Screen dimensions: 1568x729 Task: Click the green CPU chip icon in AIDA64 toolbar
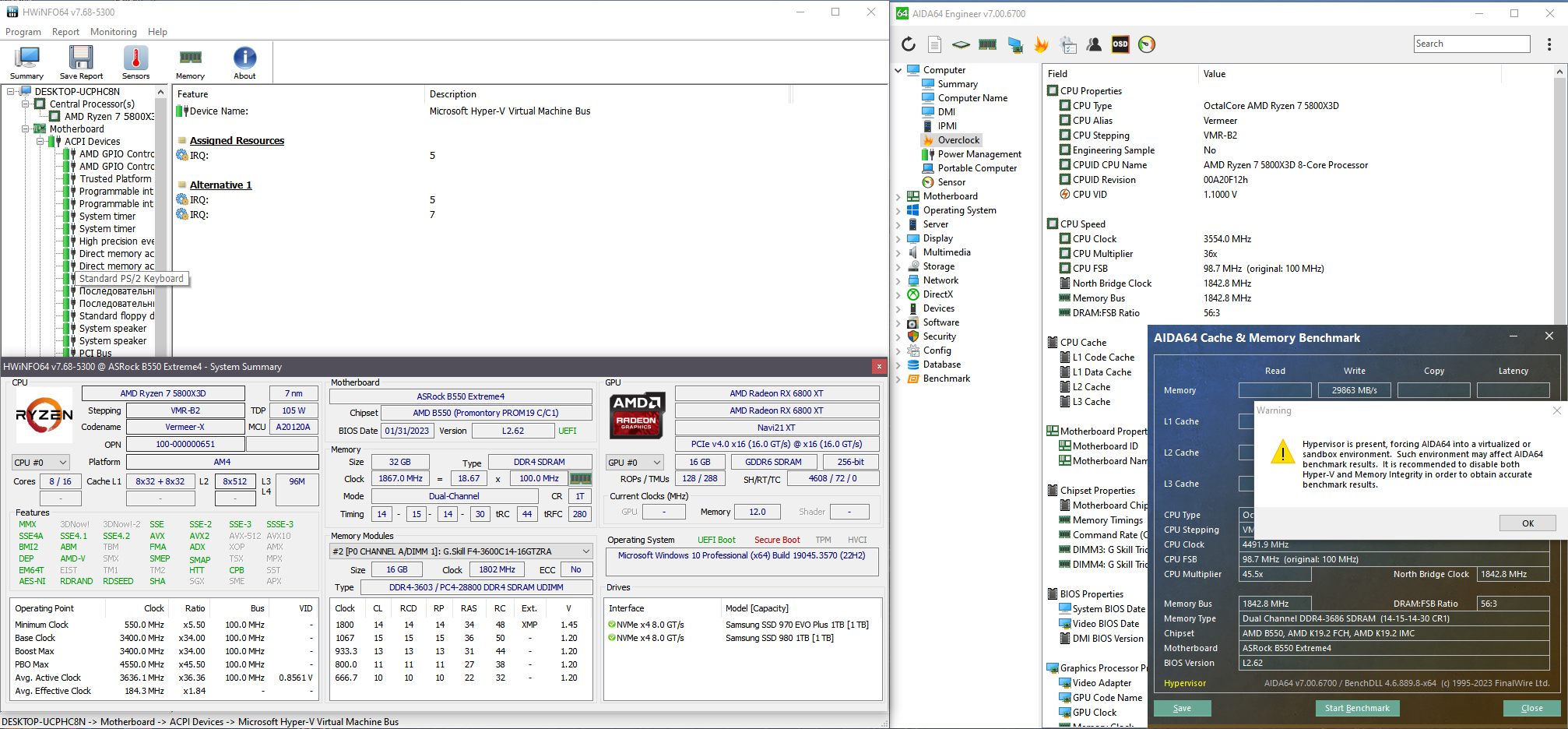click(x=962, y=44)
